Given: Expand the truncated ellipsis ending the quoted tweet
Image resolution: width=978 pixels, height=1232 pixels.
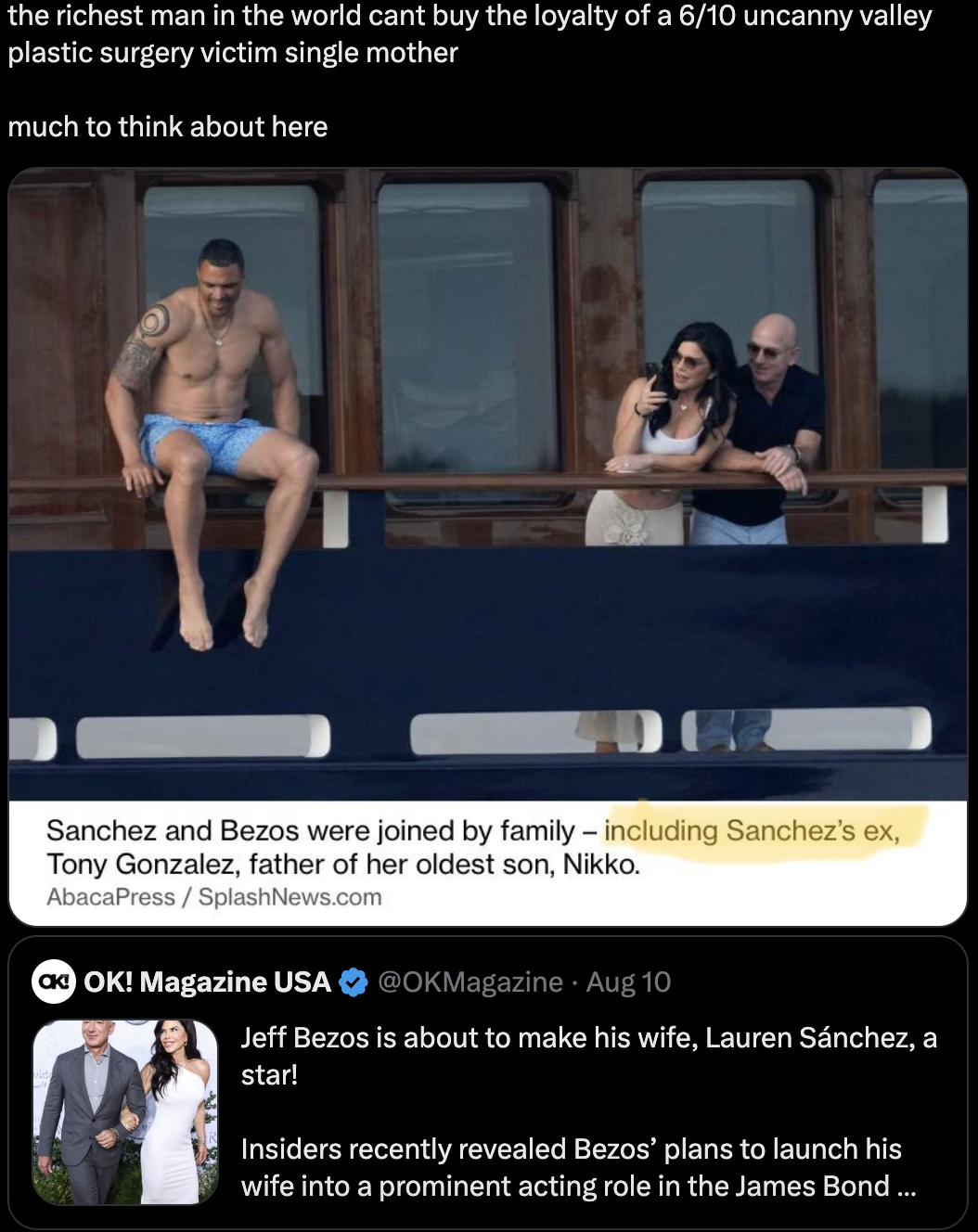Looking at the screenshot, I should tap(907, 1187).
